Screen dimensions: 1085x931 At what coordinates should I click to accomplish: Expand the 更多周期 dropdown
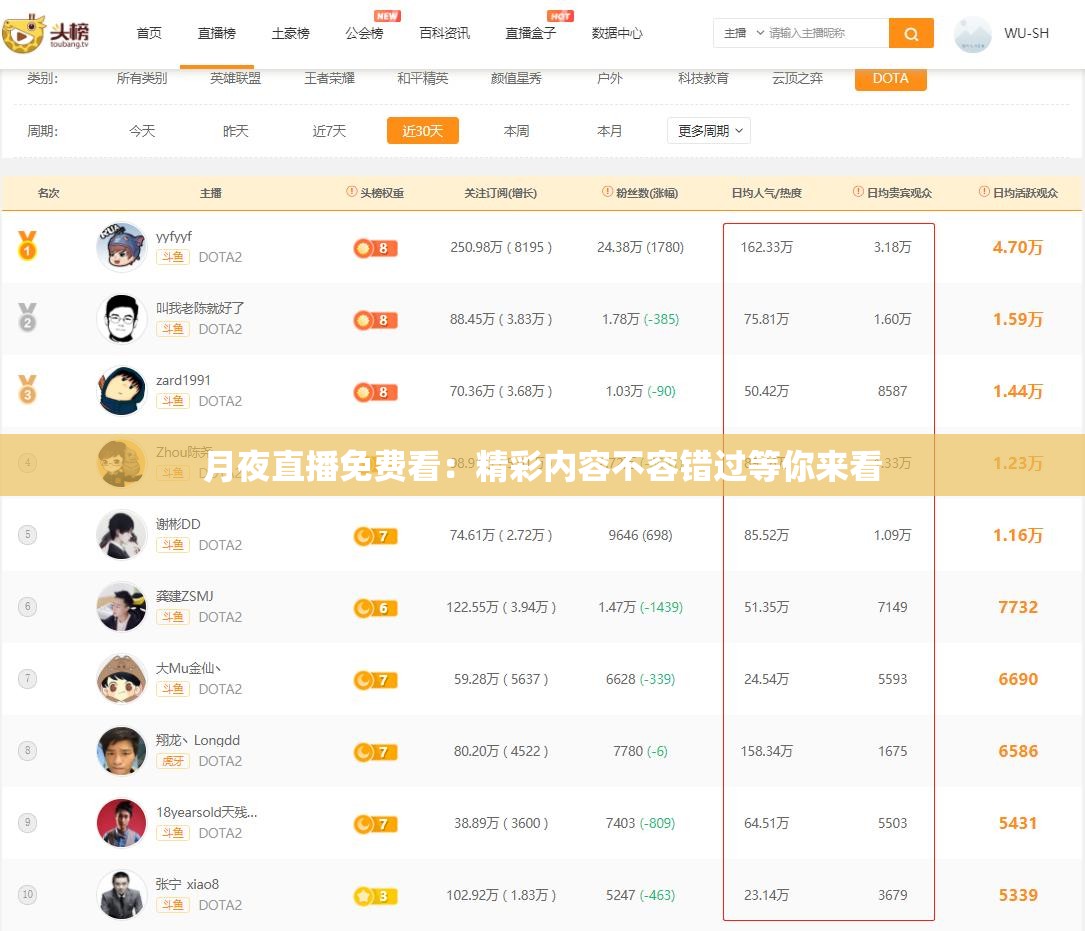pyautogui.click(x=709, y=130)
